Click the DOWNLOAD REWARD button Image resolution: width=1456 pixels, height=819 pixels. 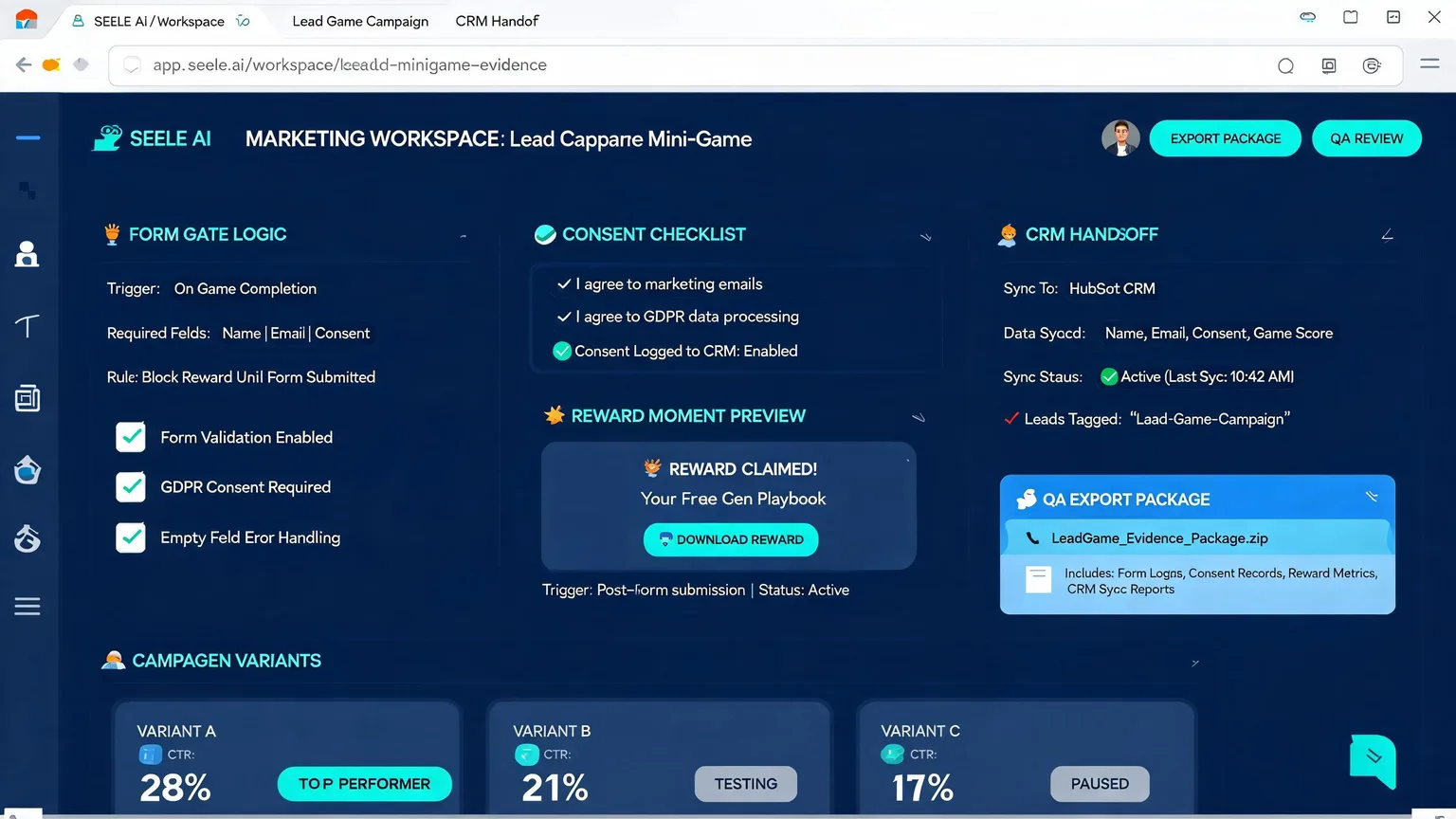(x=731, y=539)
